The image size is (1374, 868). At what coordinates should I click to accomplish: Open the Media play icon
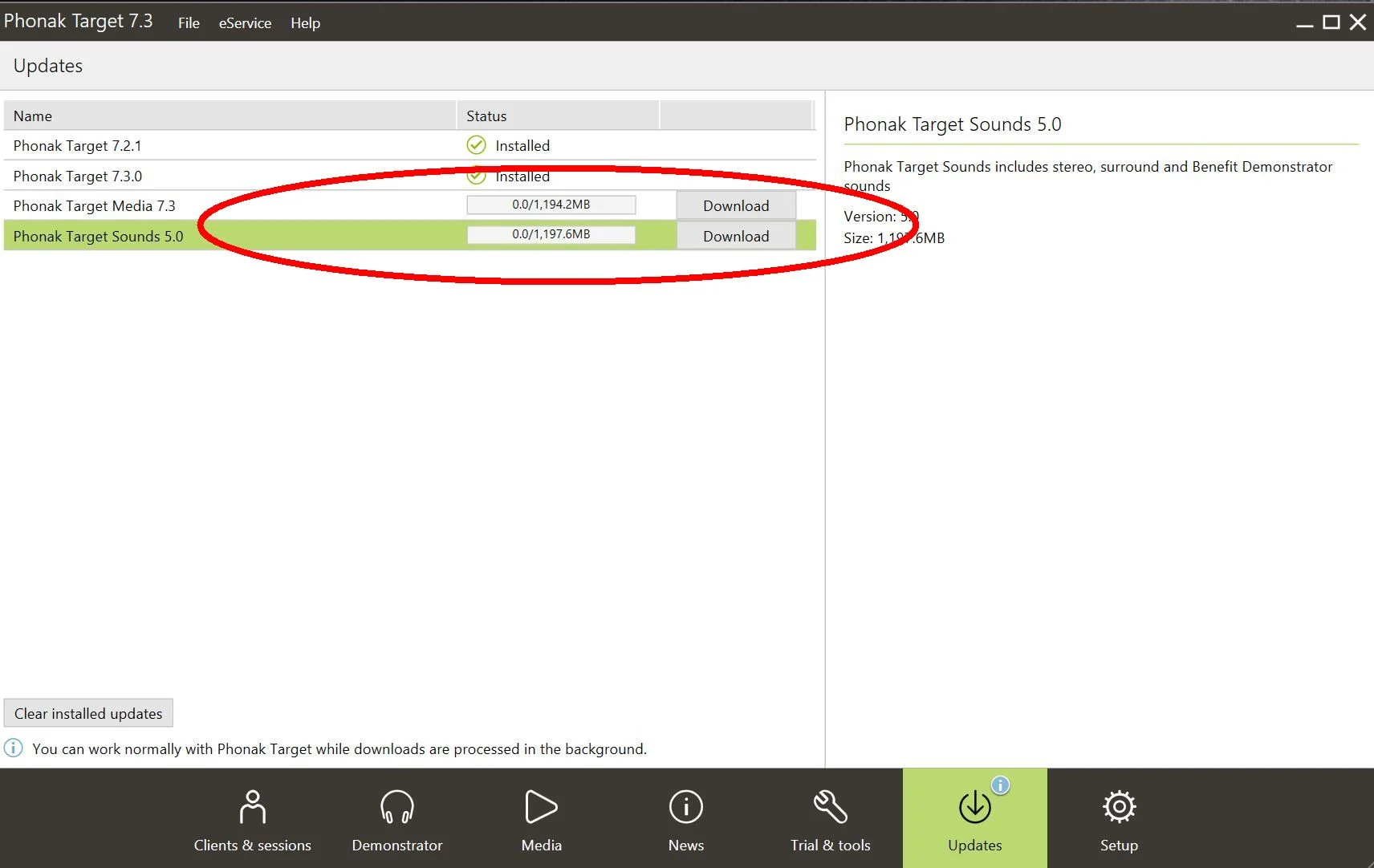tap(541, 807)
